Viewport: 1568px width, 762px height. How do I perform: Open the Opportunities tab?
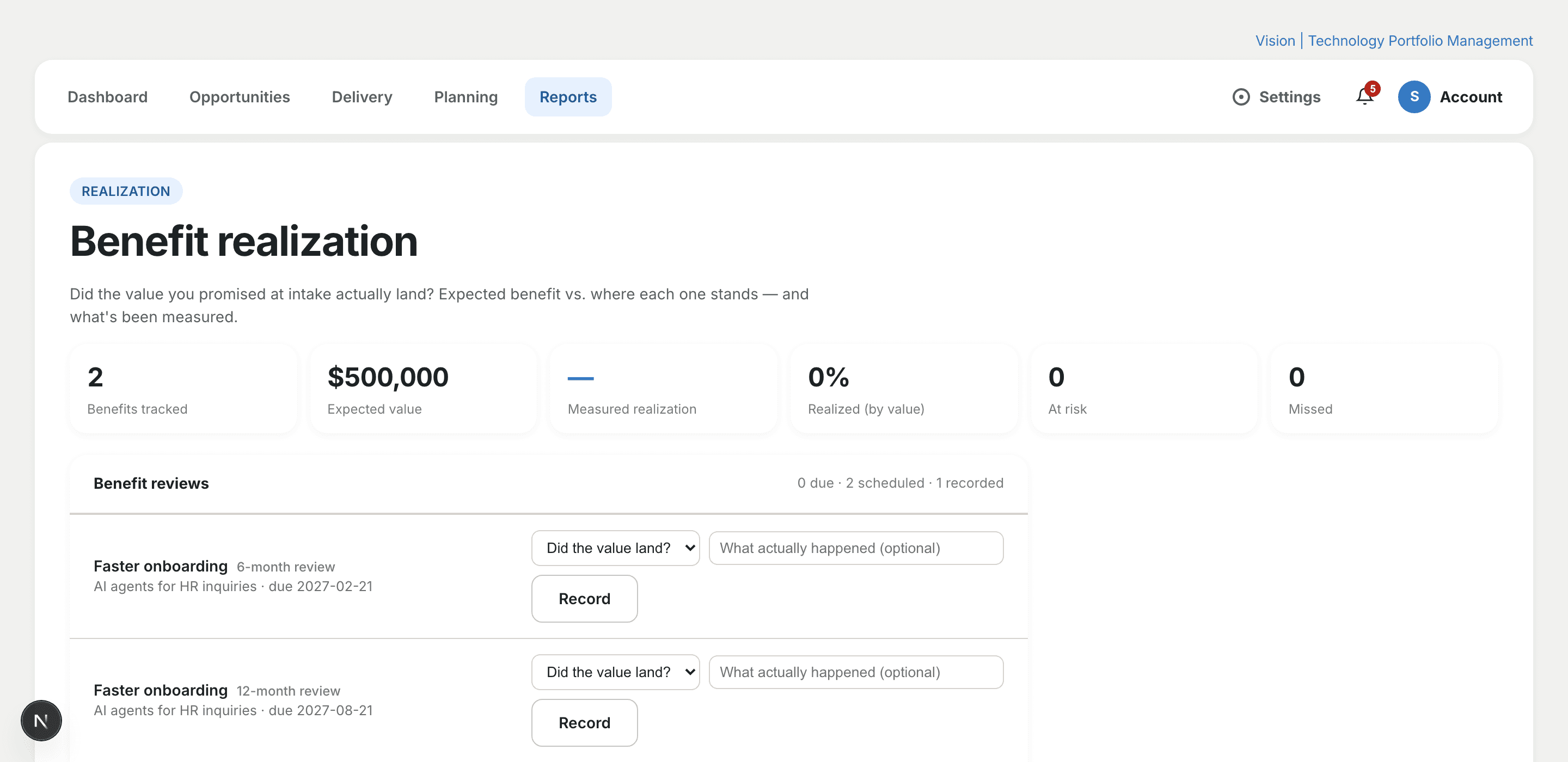click(x=239, y=97)
